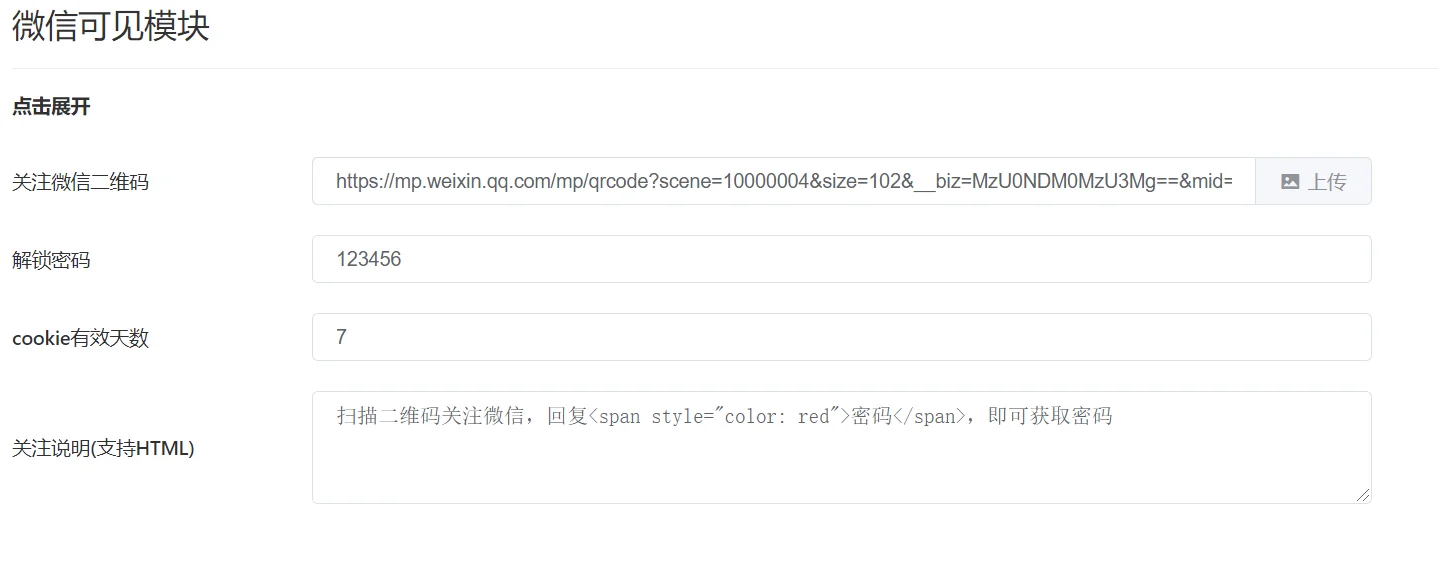Click the cookie有效天数 label
1438x563 pixels.
(80, 338)
